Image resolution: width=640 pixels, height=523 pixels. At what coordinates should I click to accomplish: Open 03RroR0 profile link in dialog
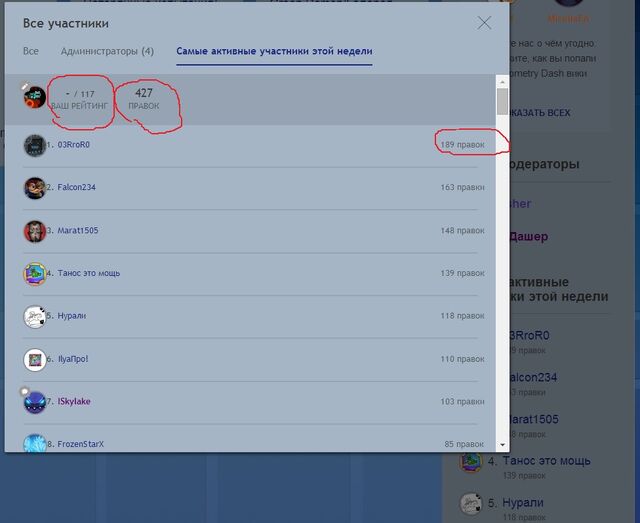[x=73, y=145]
